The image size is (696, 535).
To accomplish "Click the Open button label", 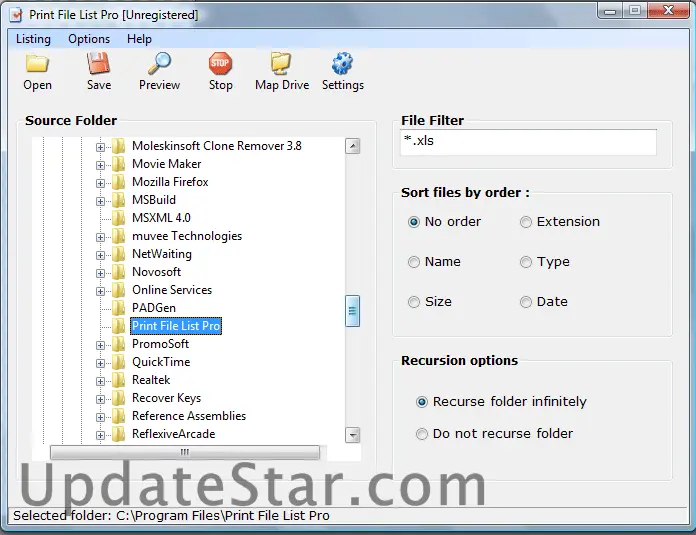I will [x=37, y=85].
